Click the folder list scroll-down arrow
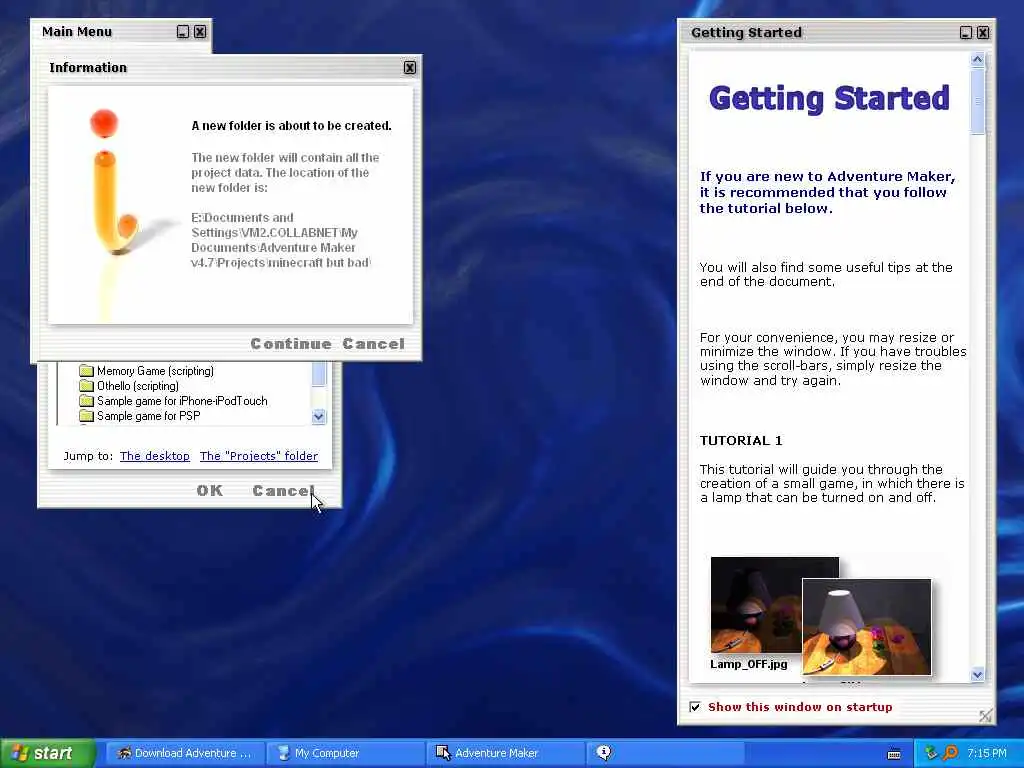 (x=319, y=417)
